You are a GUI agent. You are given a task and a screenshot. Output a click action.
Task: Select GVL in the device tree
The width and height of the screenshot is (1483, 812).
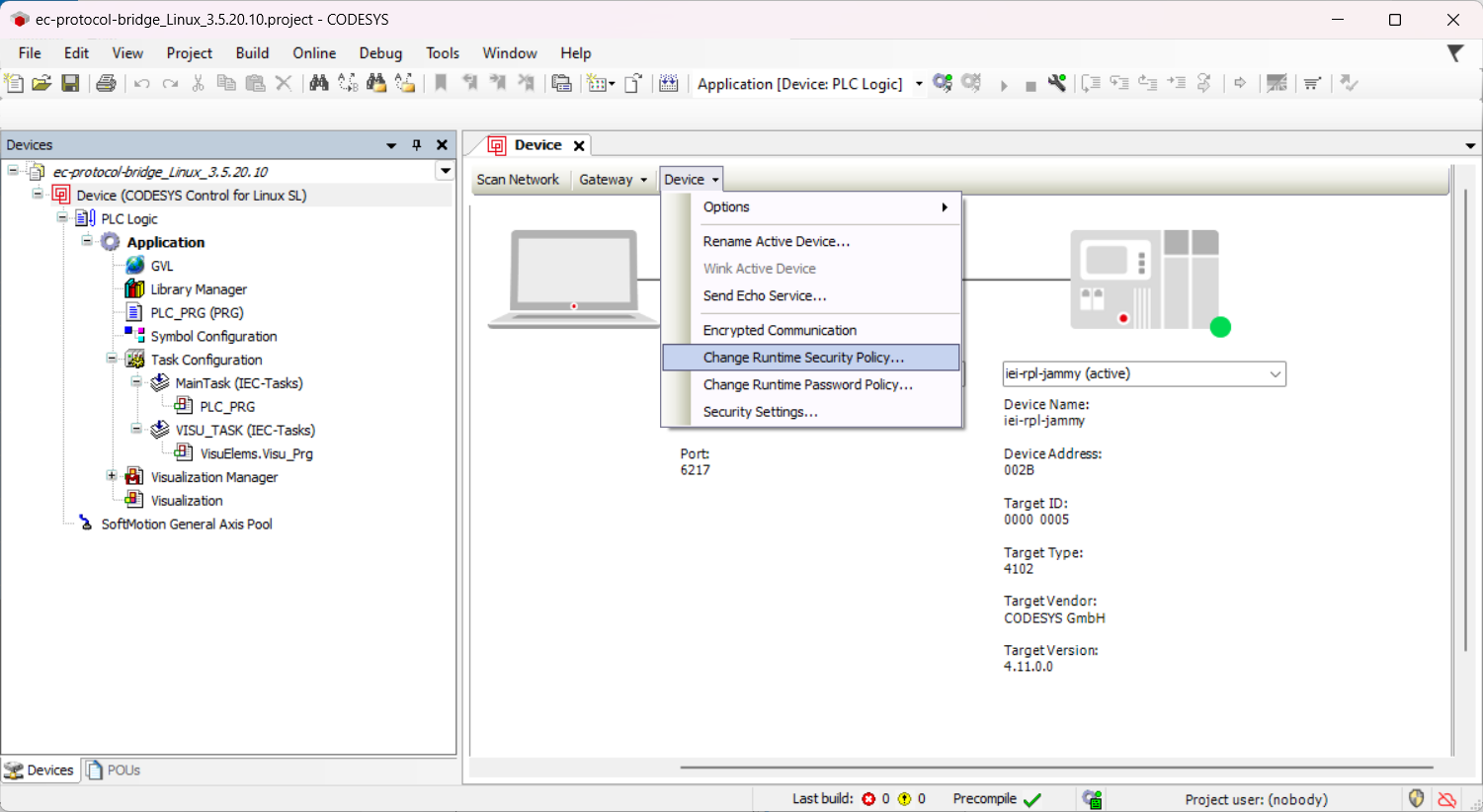coord(161,266)
